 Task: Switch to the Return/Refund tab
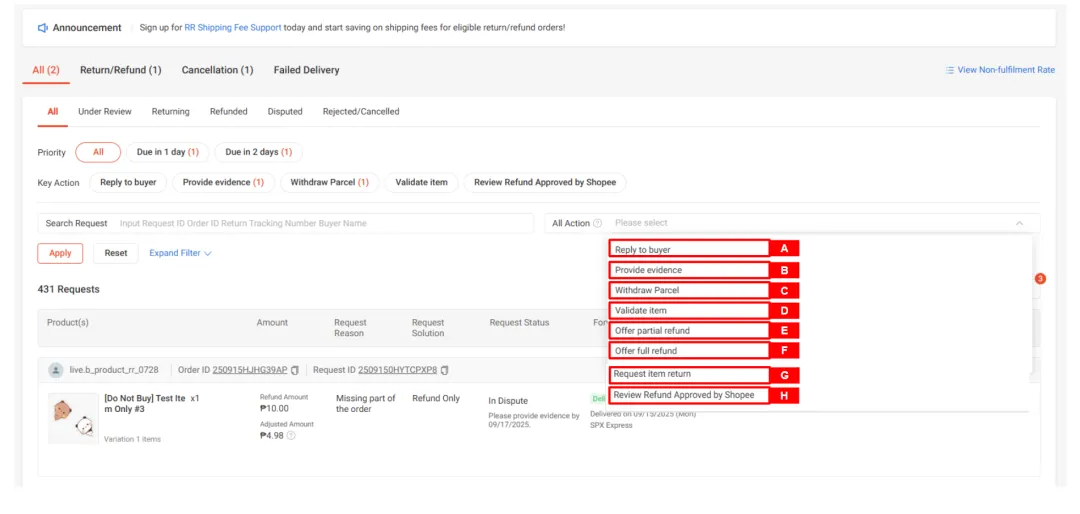(x=120, y=70)
